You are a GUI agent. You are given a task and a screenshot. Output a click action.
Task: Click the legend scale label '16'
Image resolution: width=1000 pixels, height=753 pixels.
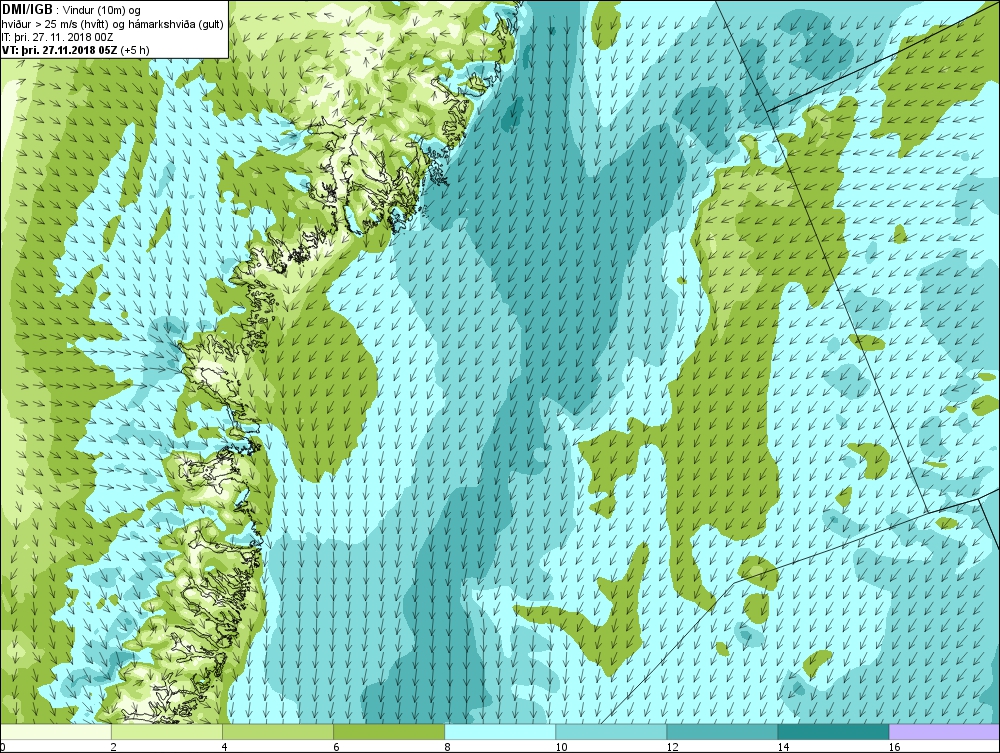tap(894, 747)
